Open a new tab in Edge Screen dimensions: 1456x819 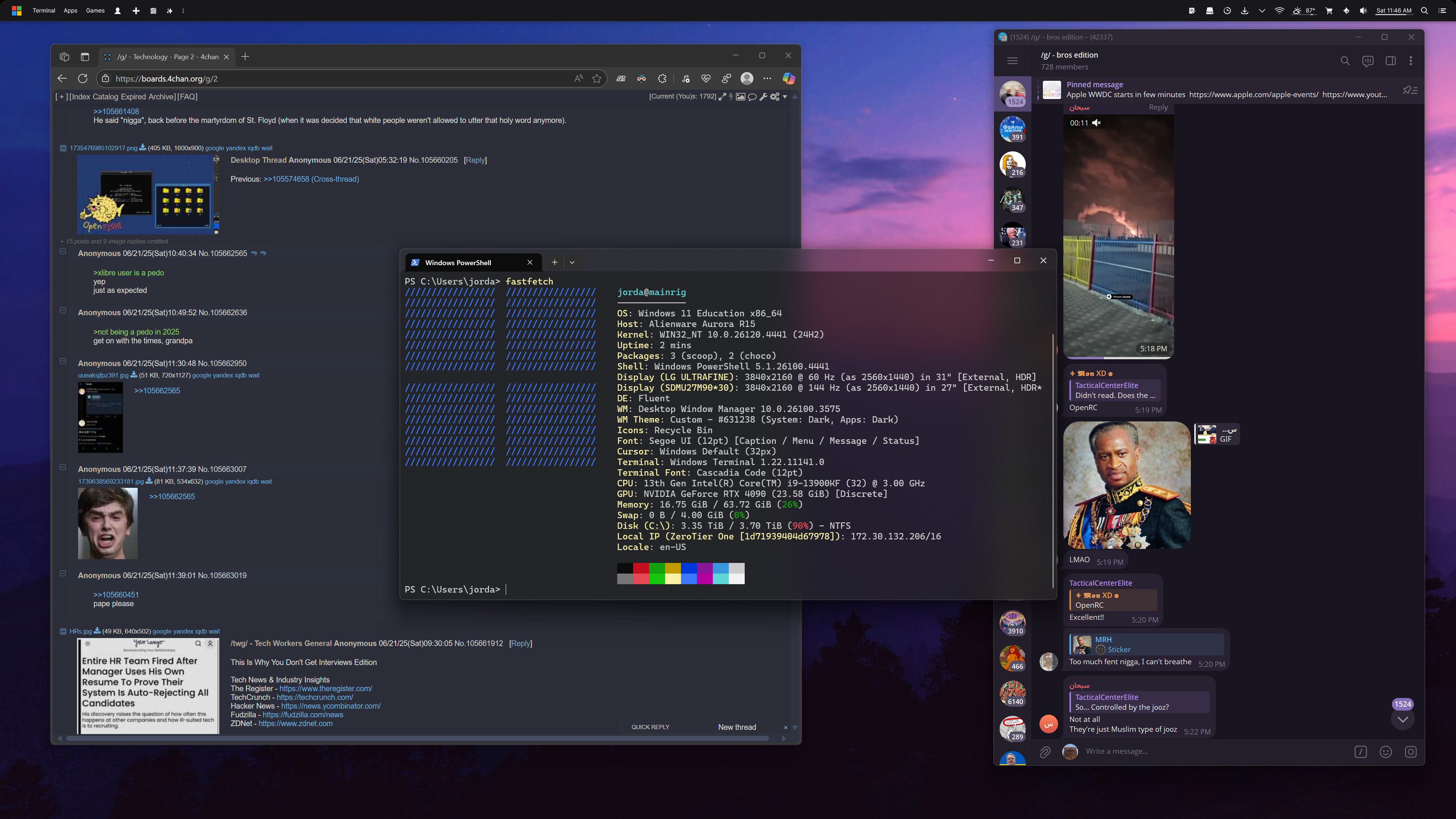(x=245, y=57)
